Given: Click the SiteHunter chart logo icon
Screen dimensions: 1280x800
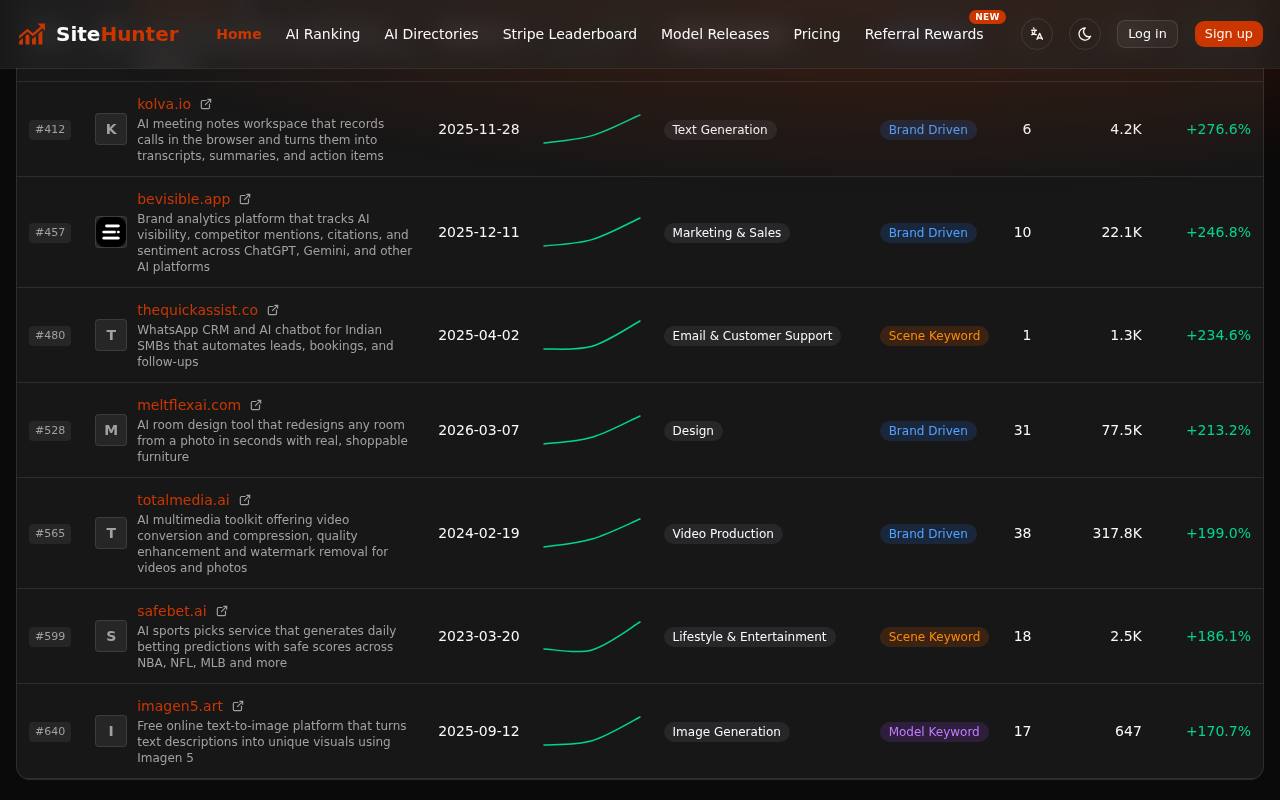Looking at the screenshot, I should pyautogui.click(x=32, y=34).
